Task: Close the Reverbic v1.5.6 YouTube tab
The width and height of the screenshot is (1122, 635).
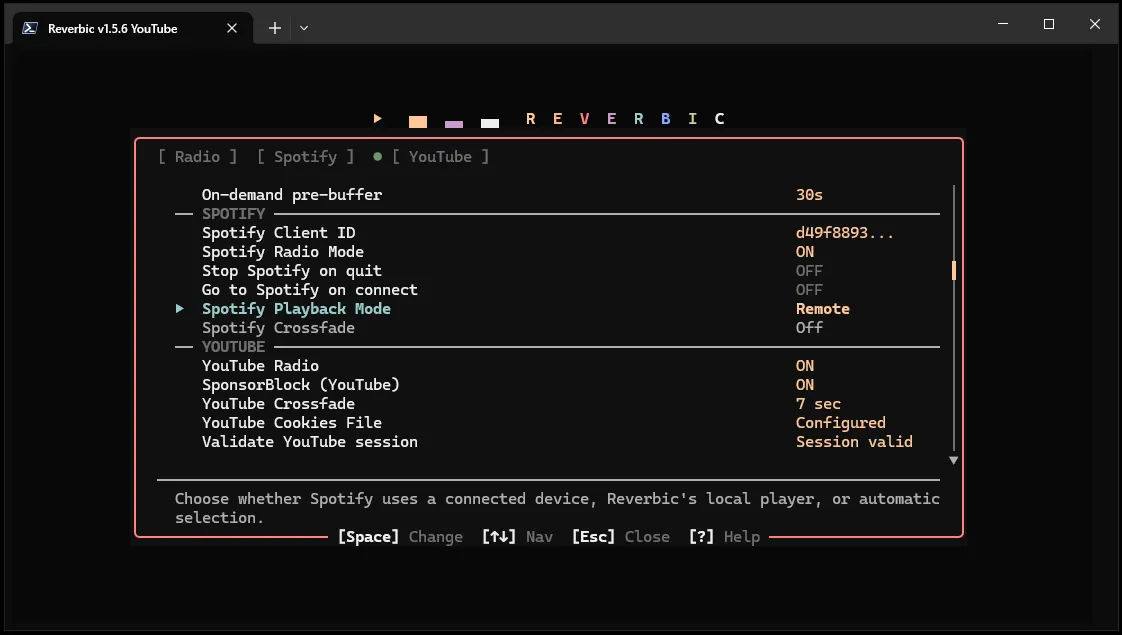Action: coord(232,28)
